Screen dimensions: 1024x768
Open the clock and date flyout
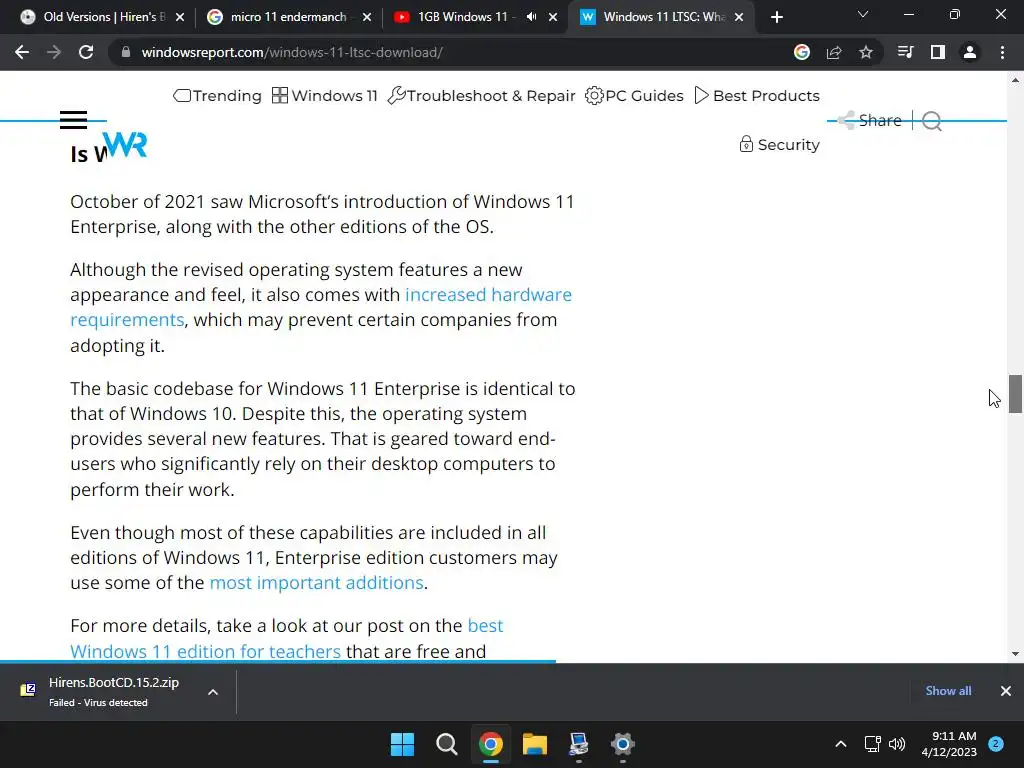[x=949, y=744]
